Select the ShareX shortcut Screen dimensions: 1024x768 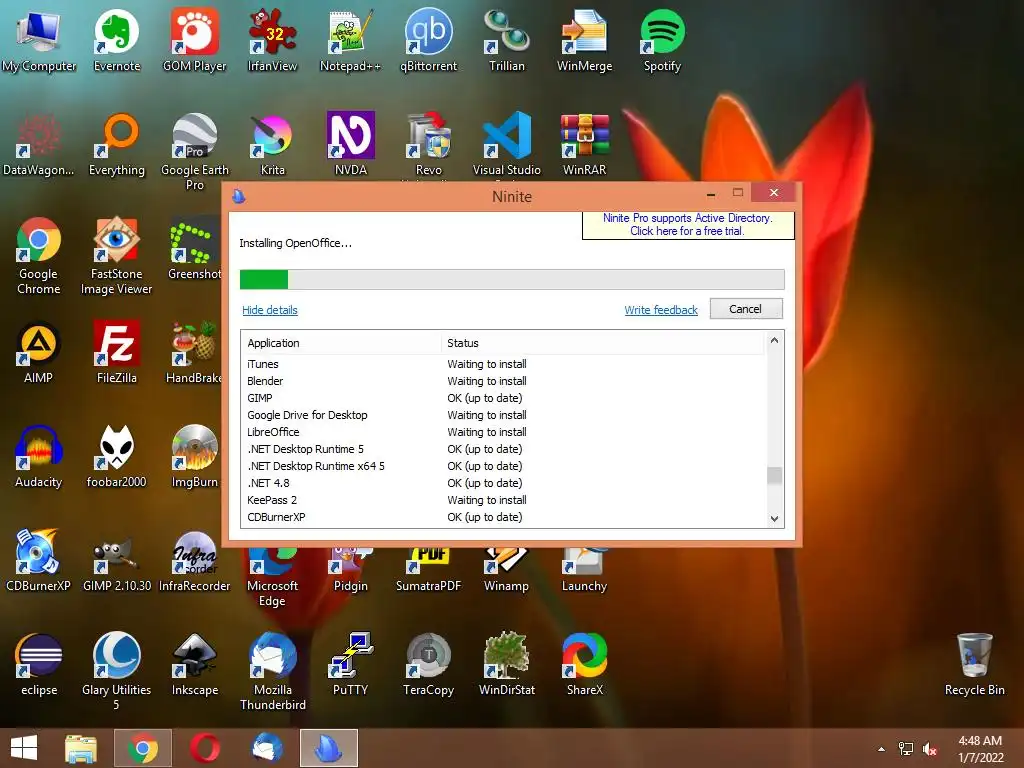pyautogui.click(x=584, y=664)
